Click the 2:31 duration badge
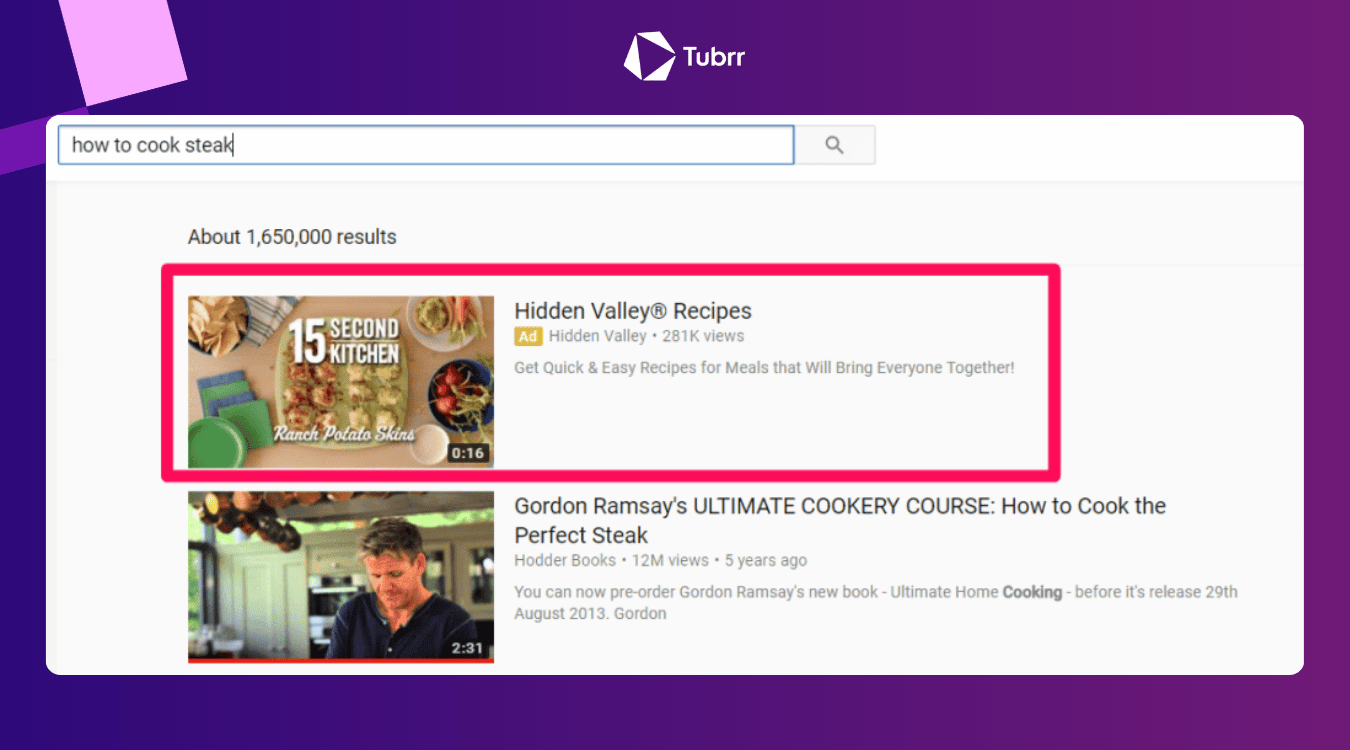This screenshot has width=1350, height=750. [x=467, y=648]
